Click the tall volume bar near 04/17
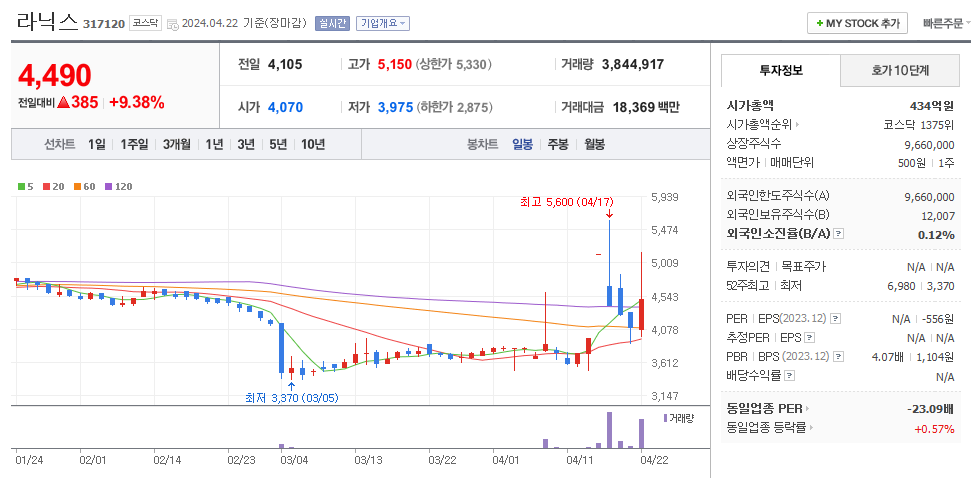 [x=609, y=430]
